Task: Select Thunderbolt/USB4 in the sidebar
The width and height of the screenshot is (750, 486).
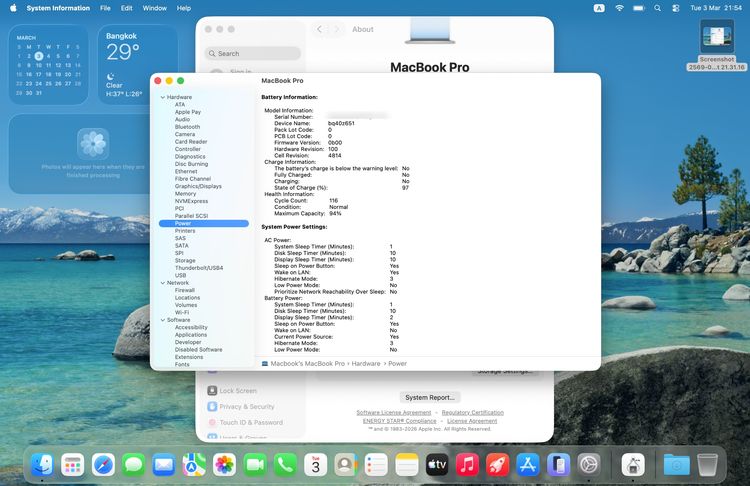Action: 199,268
